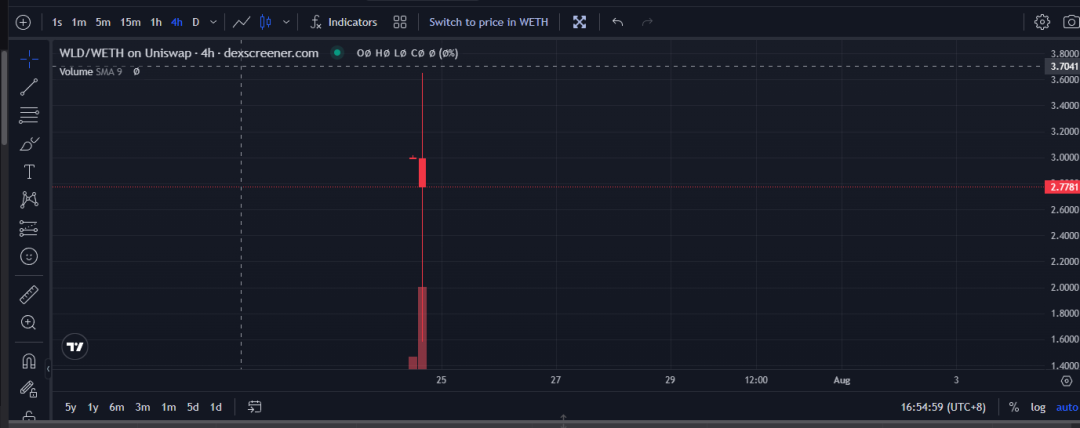
Task: Activate the zoom in tool
Action: pyautogui.click(x=29, y=323)
